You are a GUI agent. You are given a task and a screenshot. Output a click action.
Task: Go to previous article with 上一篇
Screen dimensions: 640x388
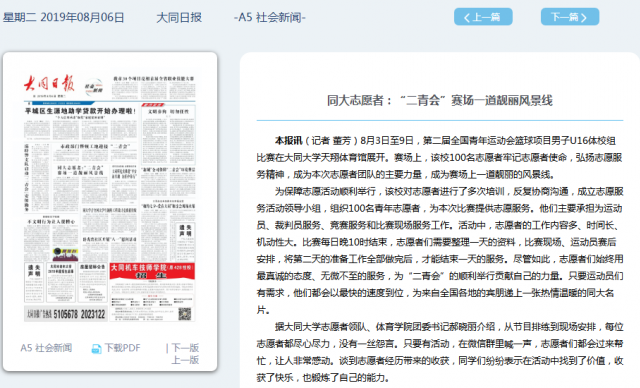(483, 17)
